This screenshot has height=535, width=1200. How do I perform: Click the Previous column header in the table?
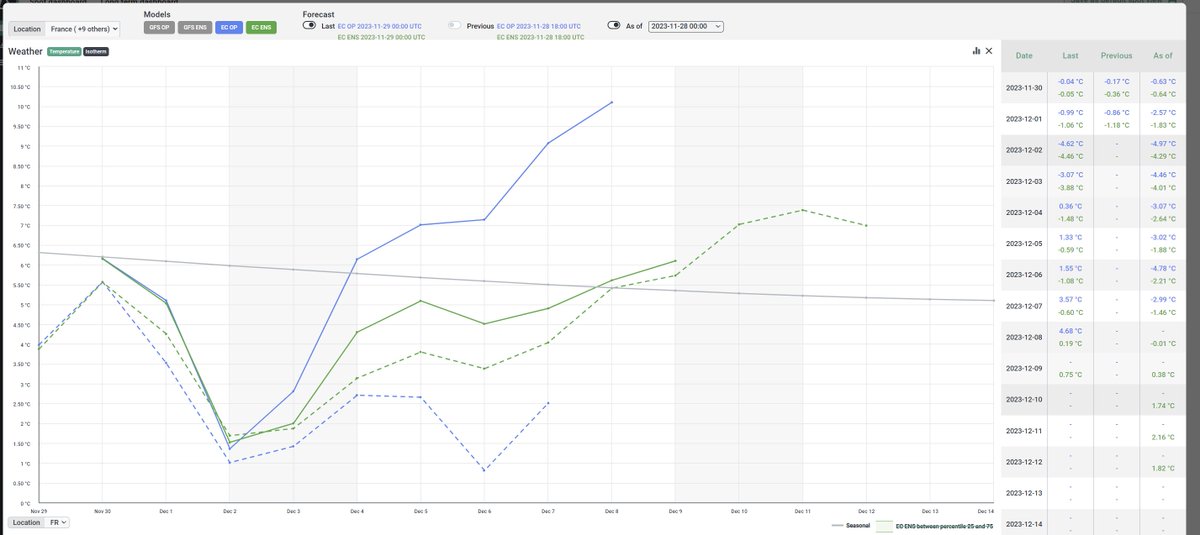(1116, 56)
